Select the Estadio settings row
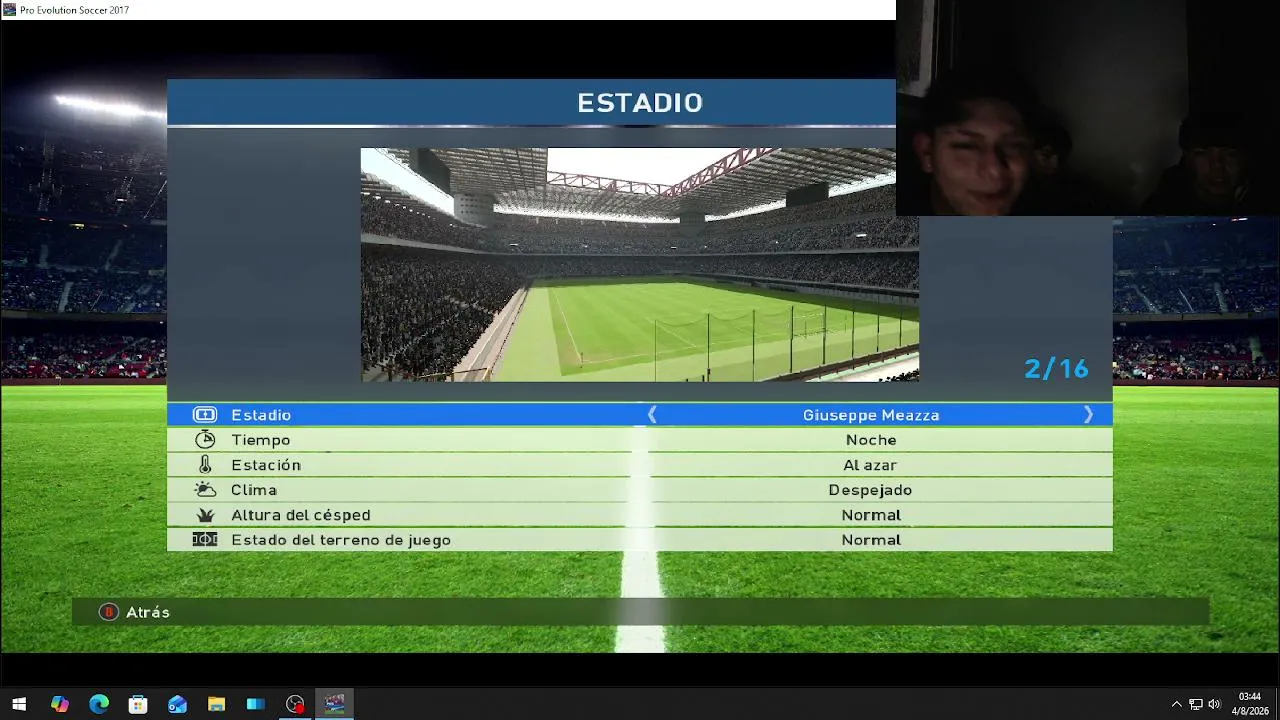The width and height of the screenshot is (1280, 720). tap(640, 415)
